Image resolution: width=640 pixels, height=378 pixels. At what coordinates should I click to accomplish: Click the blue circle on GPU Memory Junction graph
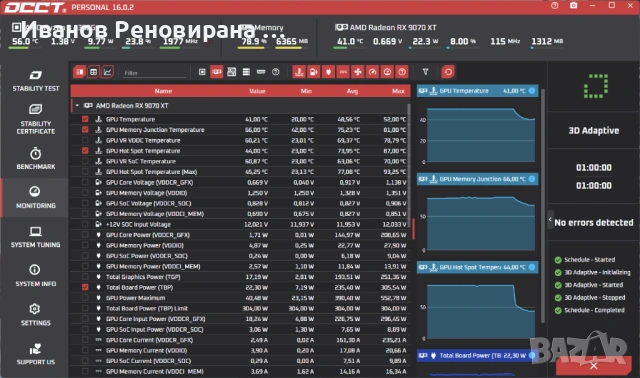click(532, 179)
